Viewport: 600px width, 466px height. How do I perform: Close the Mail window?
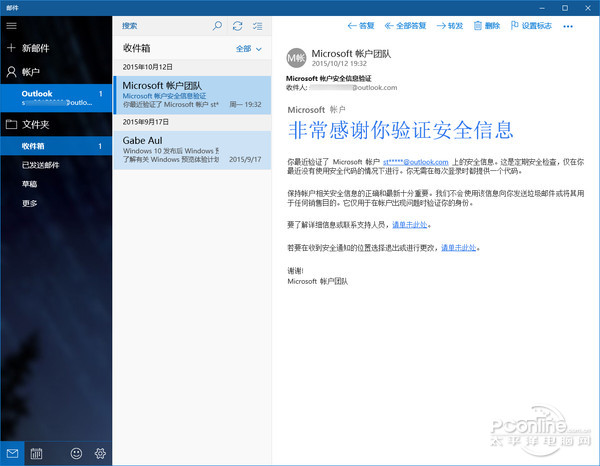(588, 8)
